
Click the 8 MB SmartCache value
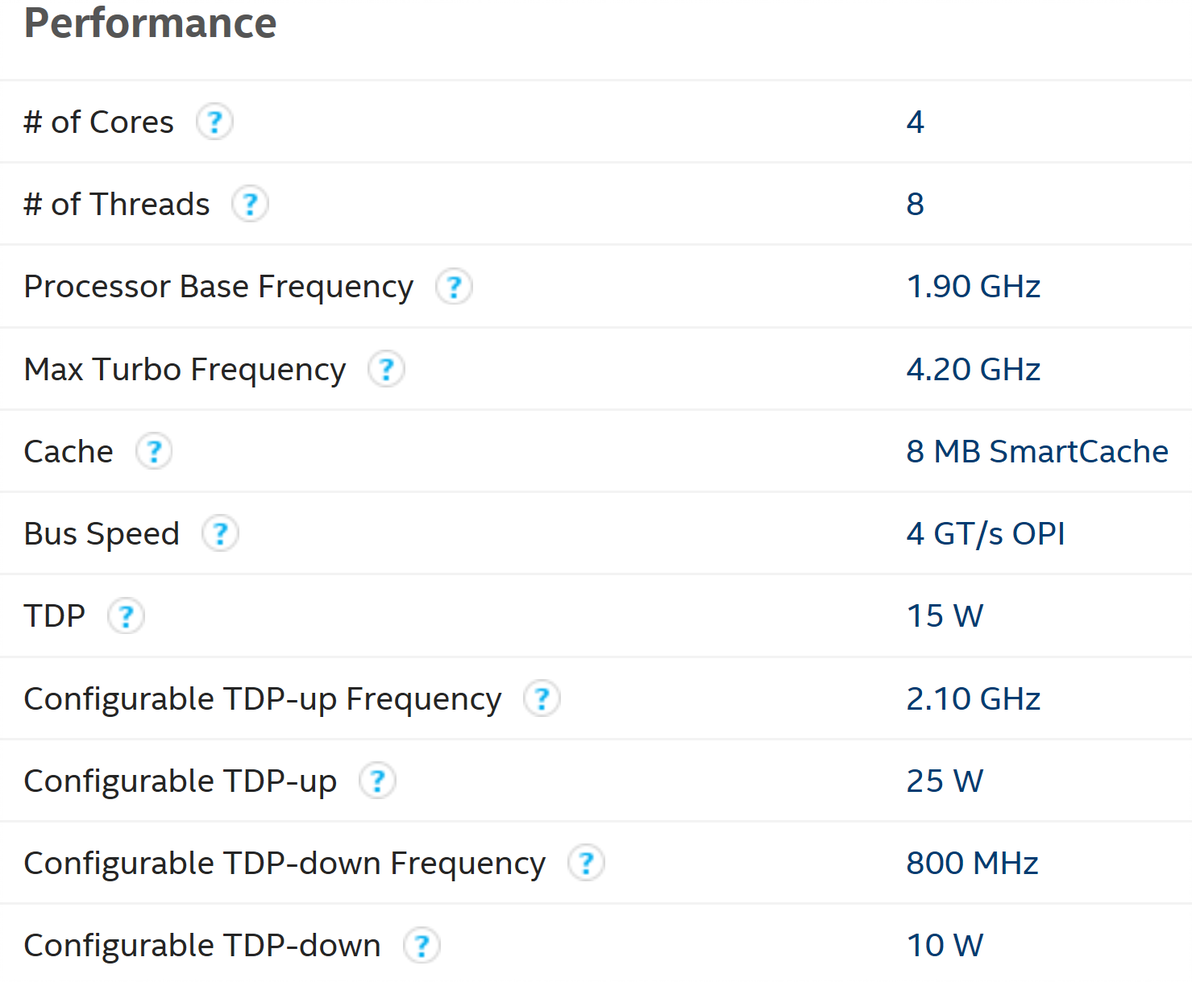pyautogui.click(x=1037, y=452)
